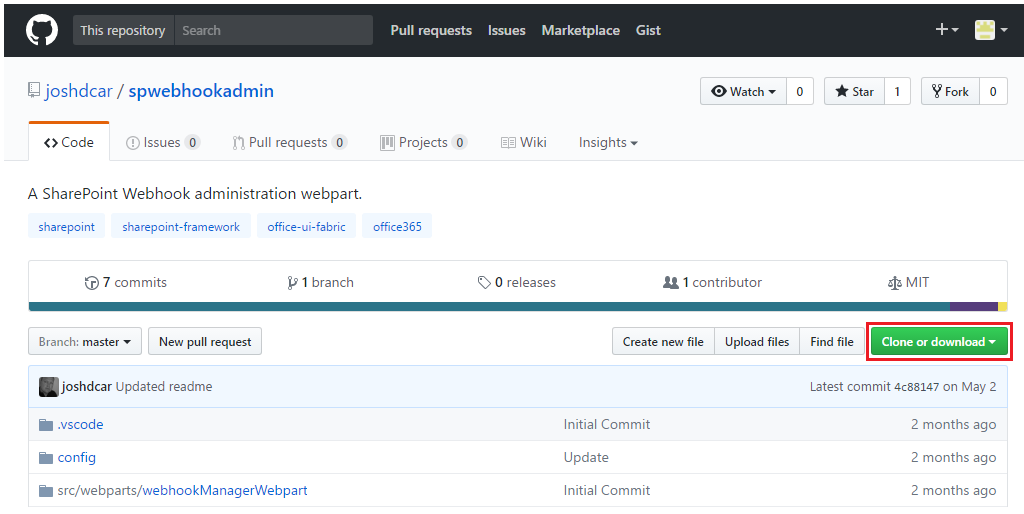Open the config folder
Image resolution: width=1024 pixels, height=514 pixels.
76,457
